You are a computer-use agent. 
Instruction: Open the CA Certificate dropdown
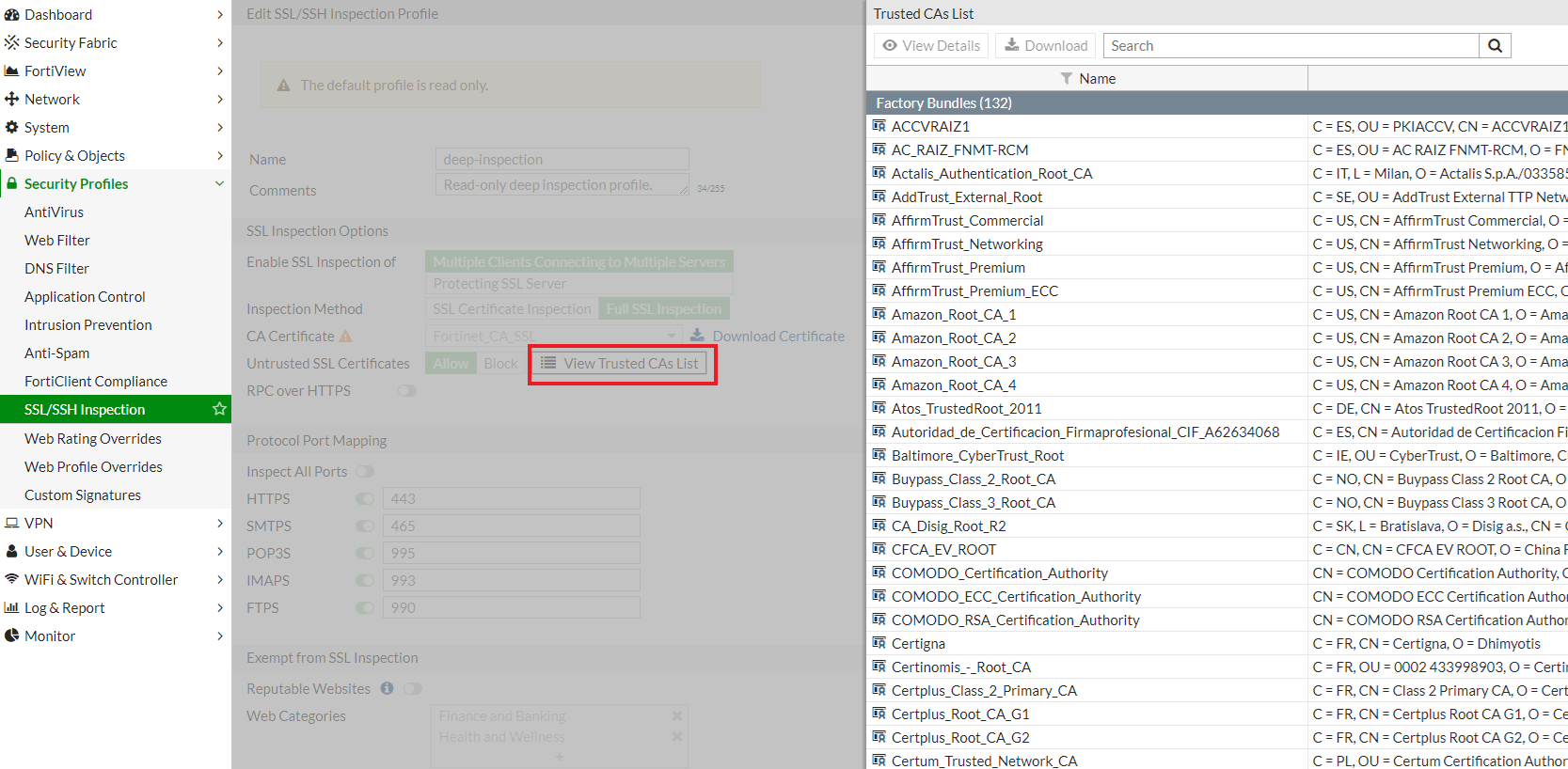click(554, 337)
